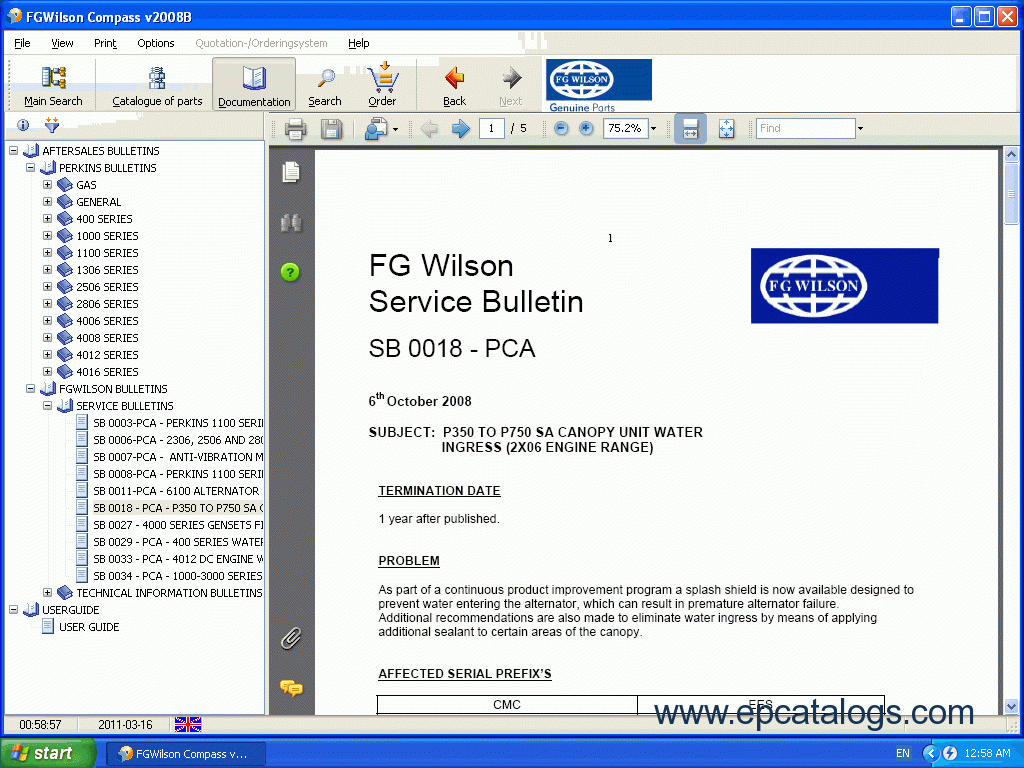Open the Main Search tool
Screen dimensions: 1024x768
[x=53, y=86]
